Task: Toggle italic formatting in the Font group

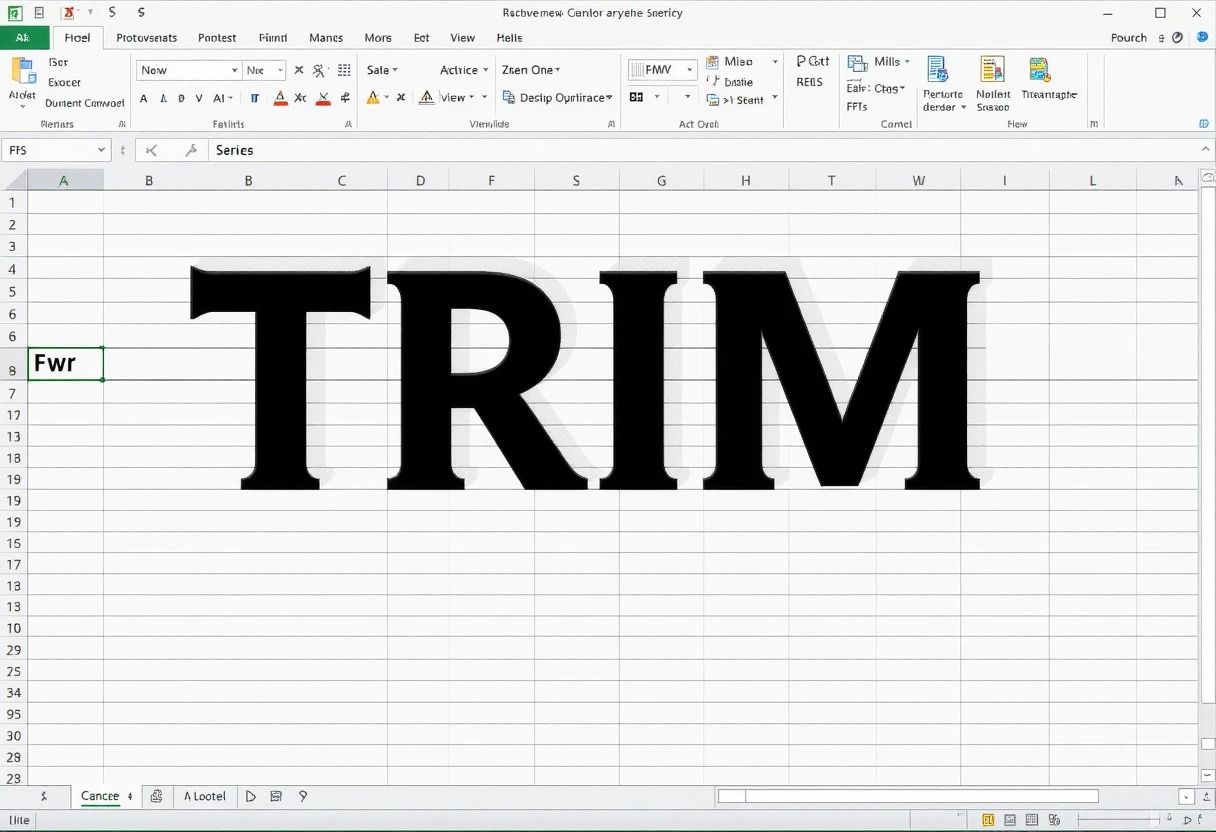Action: (163, 99)
